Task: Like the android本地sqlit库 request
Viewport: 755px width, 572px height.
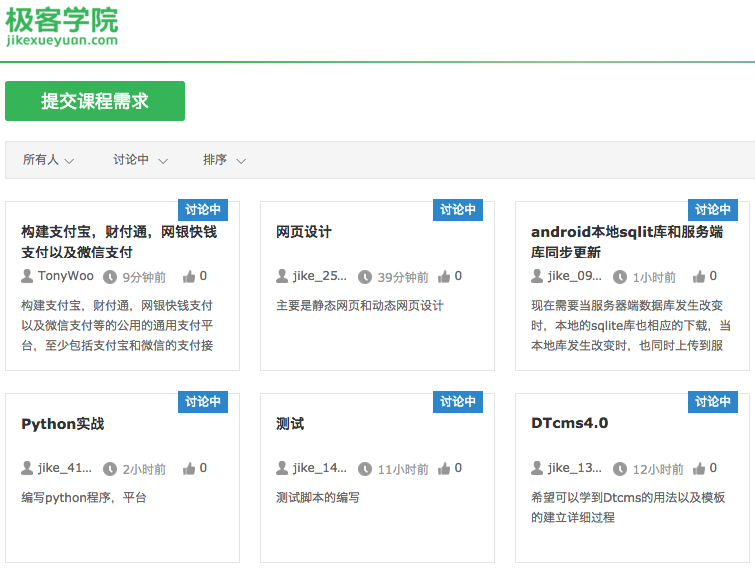Action: 699,276
